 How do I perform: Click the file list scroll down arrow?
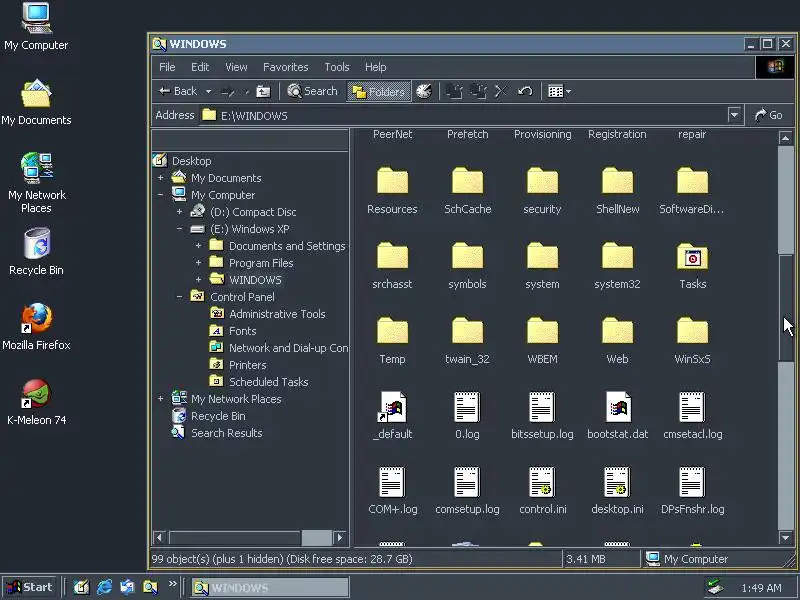[x=785, y=537]
